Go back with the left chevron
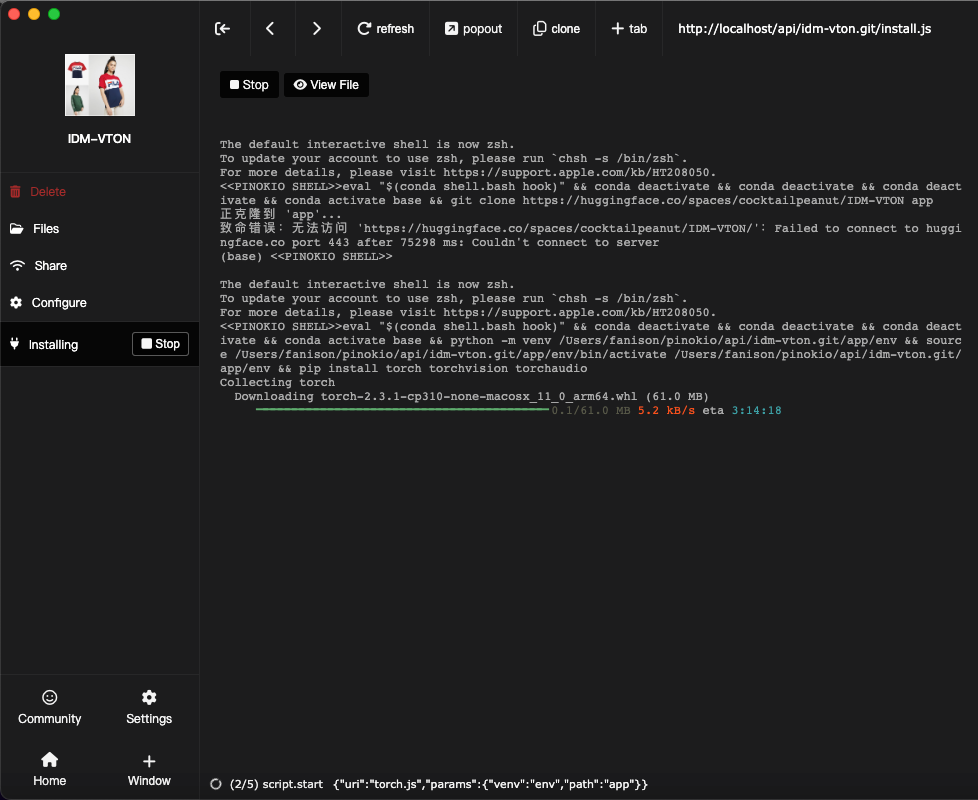The height and width of the screenshot is (800, 978). click(270, 29)
